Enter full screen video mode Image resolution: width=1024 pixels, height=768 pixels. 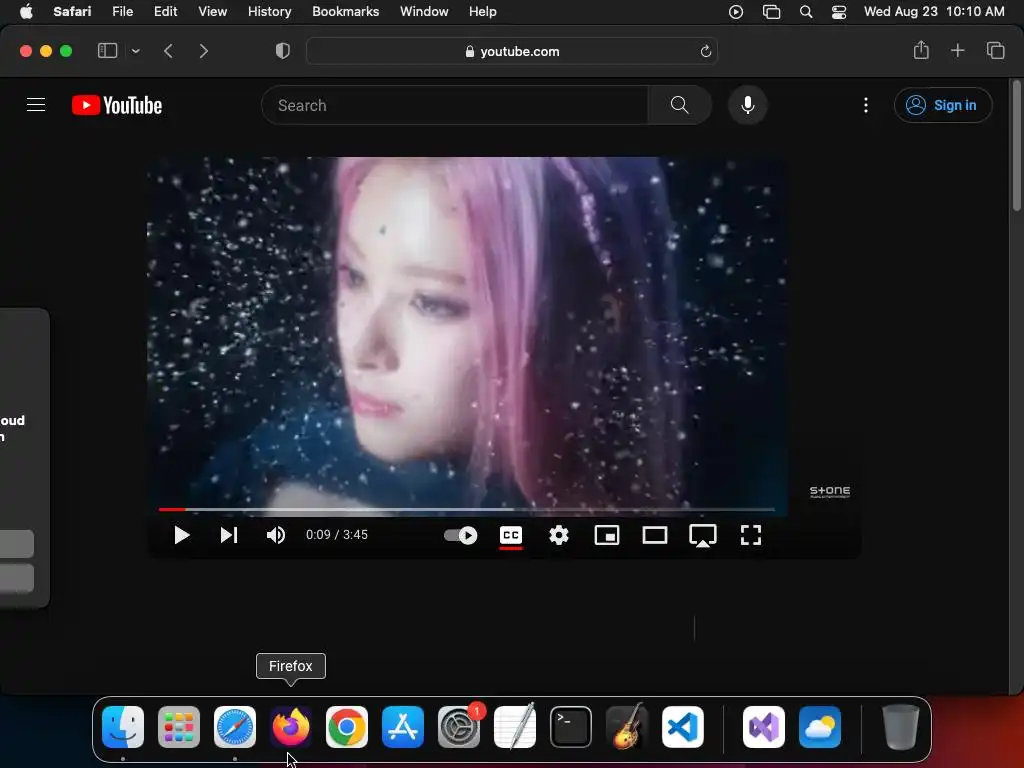(x=751, y=536)
